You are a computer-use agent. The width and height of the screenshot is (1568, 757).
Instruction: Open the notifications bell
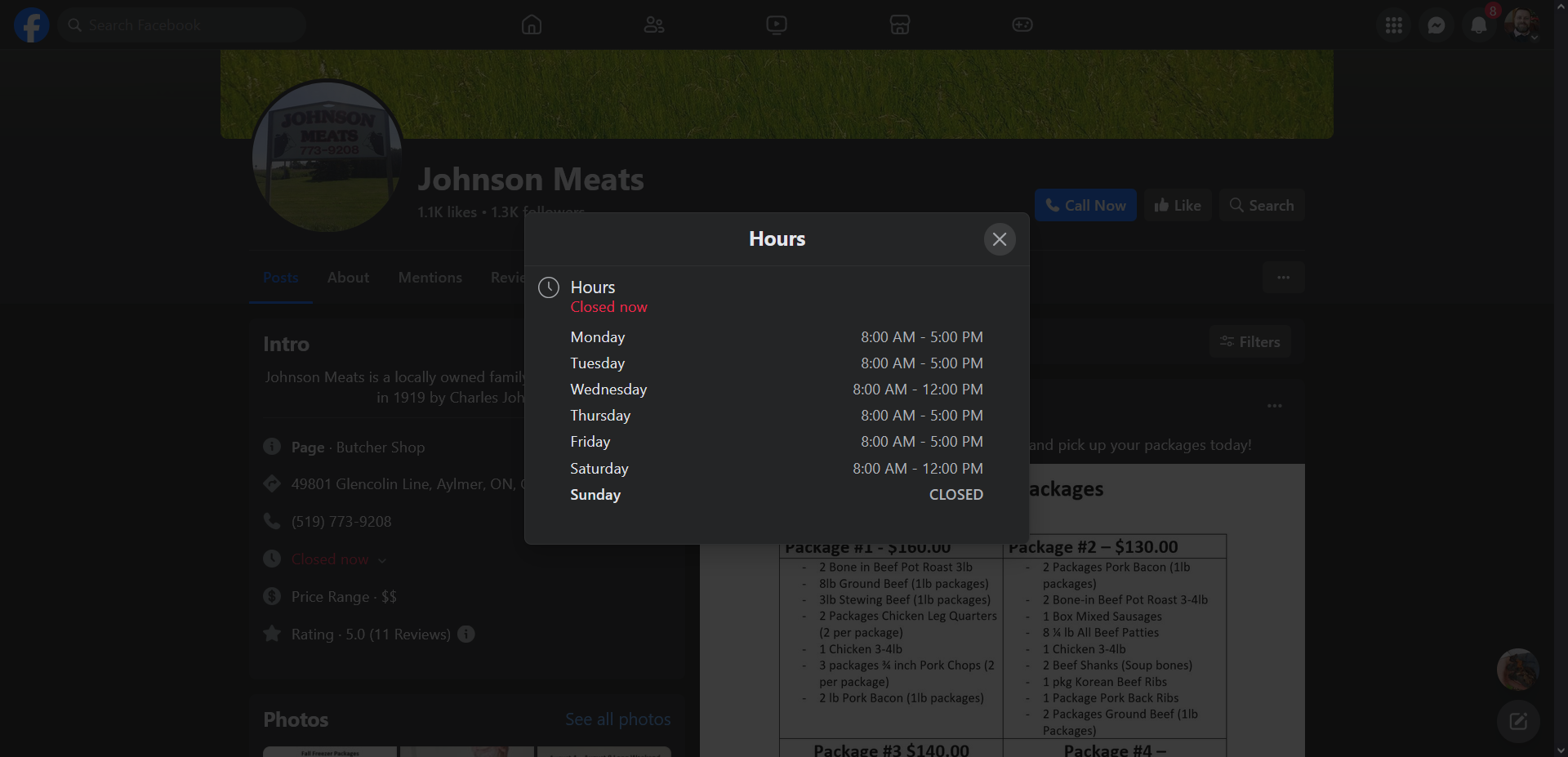1479,25
